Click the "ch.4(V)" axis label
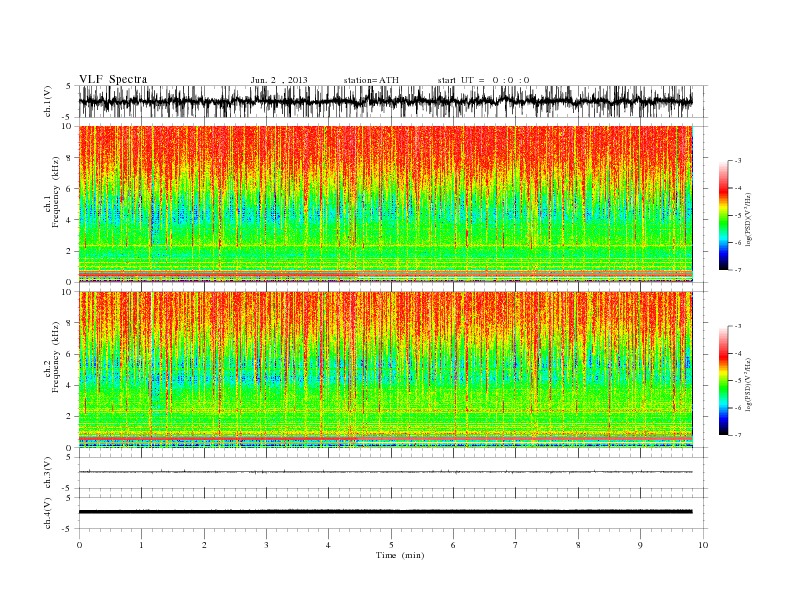This screenshot has width=792, height=612. click(48, 513)
